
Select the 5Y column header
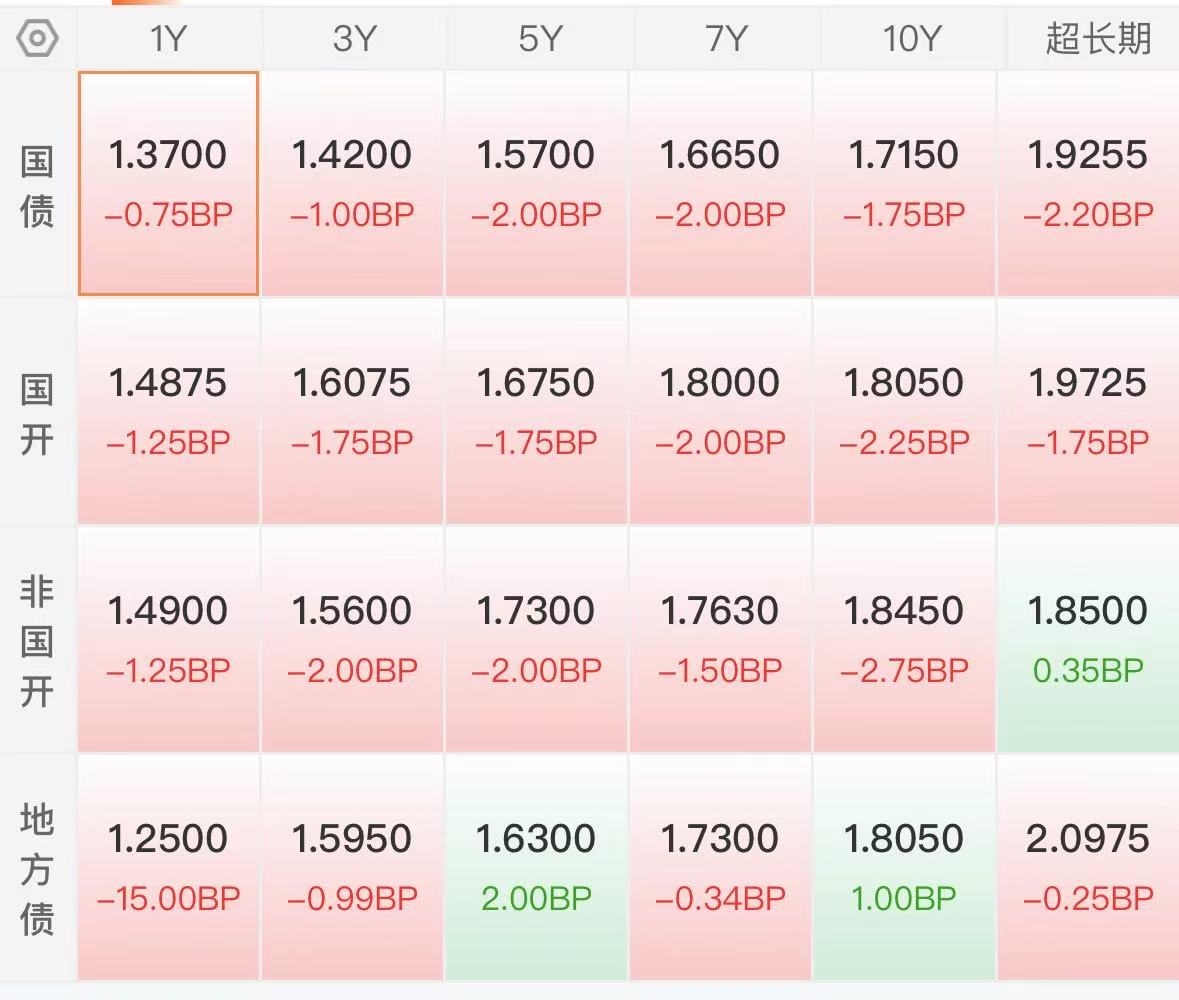point(538,38)
